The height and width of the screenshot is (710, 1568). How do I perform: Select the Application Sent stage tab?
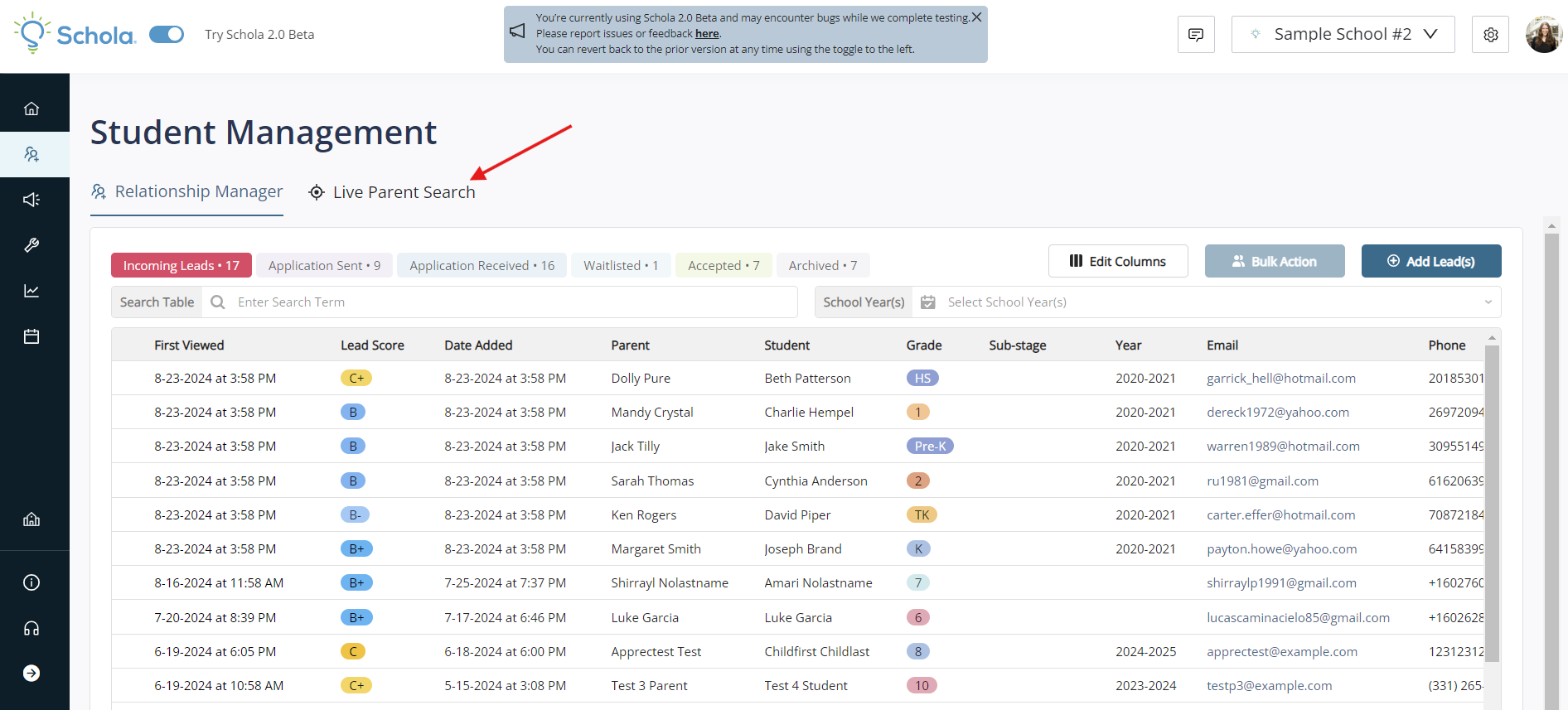[x=324, y=265]
